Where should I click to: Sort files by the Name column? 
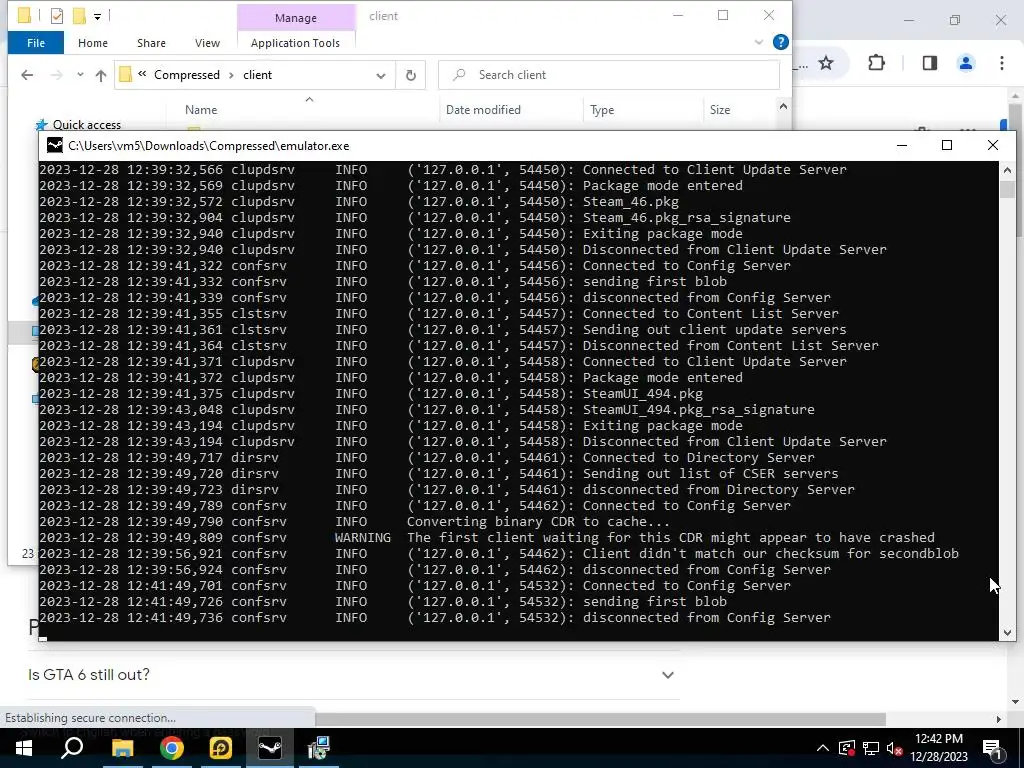click(x=201, y=110)
